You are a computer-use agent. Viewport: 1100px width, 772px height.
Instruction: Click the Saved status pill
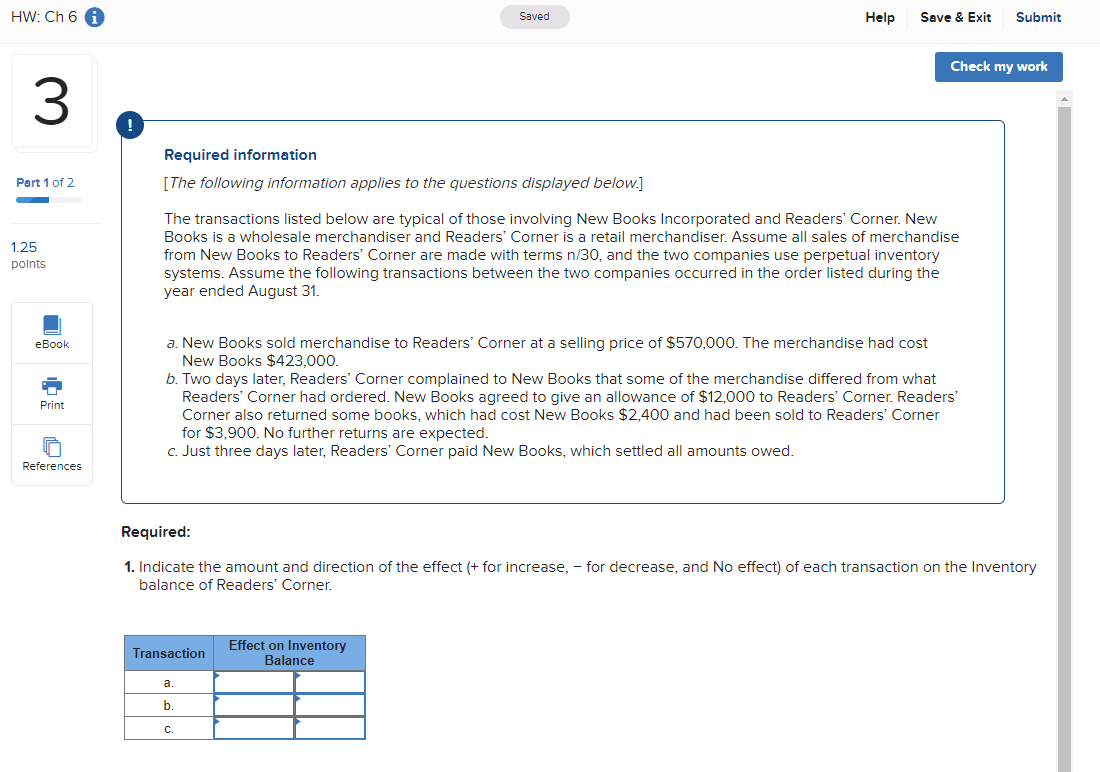535,17
